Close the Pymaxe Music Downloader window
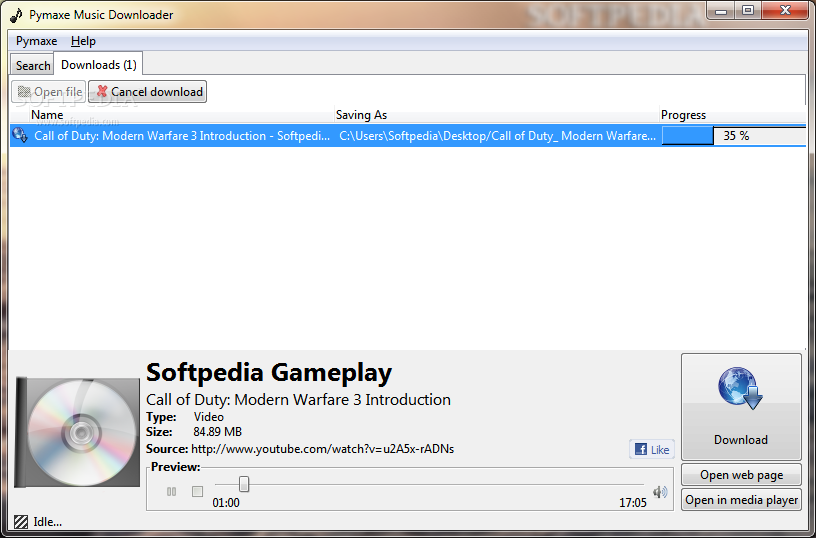The height and width of the screenshot is (538, 816). [x=786, y=10]
